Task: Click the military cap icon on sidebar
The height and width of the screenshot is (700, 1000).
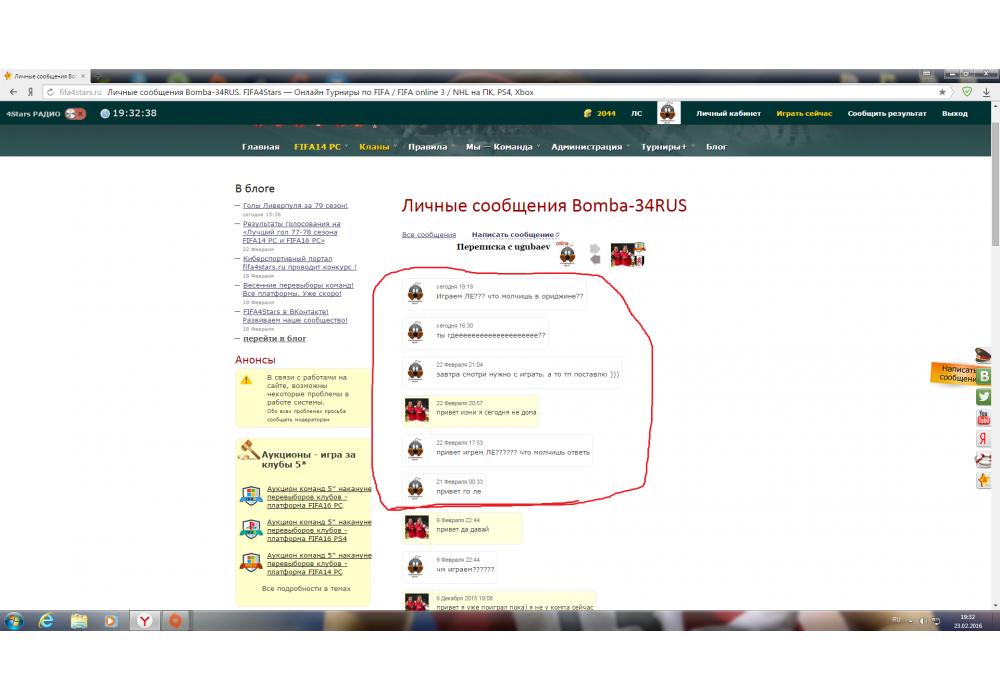Action: pyautogui.click(x=984, y=355)
